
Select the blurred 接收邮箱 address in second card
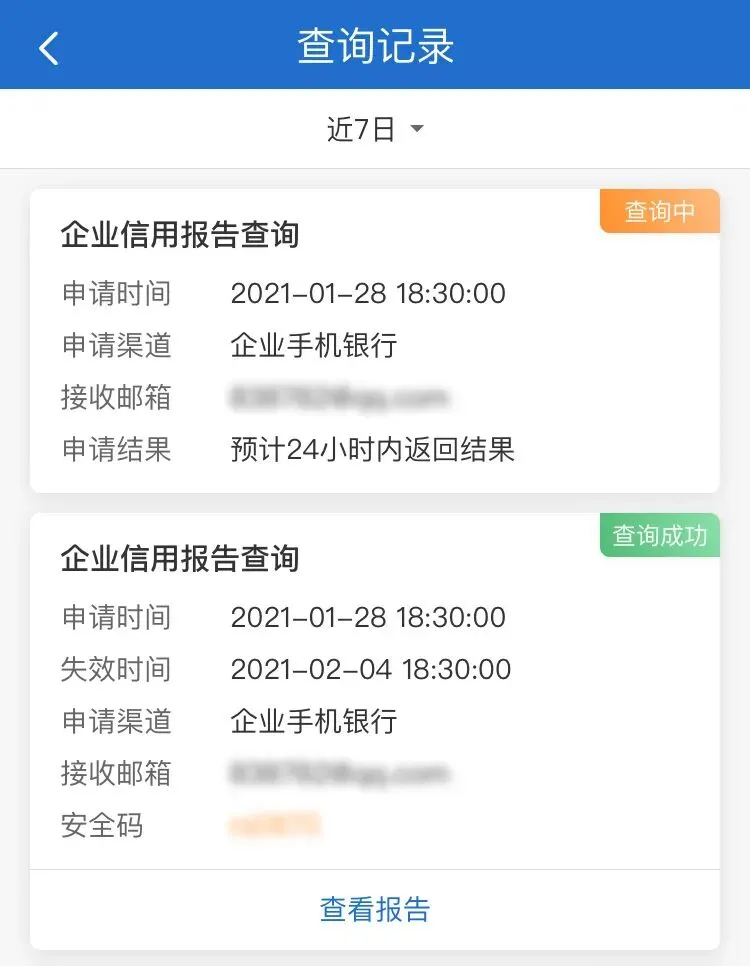[x=340, y=773]
